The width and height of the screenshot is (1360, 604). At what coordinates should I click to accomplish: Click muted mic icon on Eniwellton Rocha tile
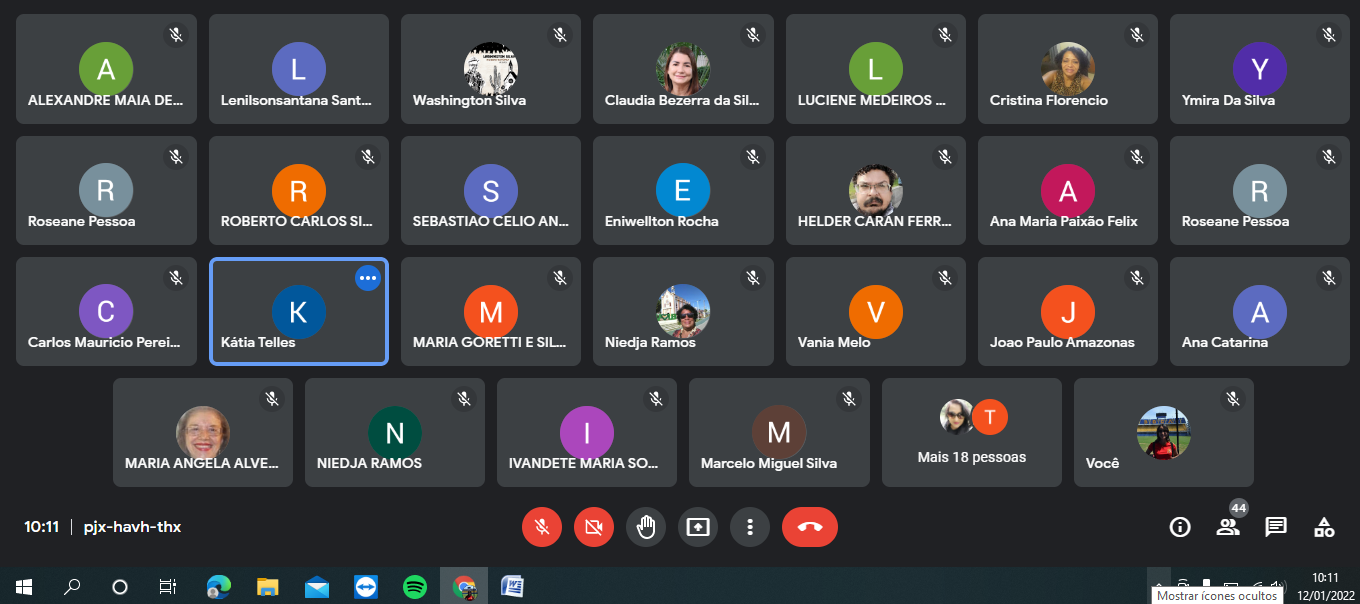pyautogui.click(x=753, y=157)
